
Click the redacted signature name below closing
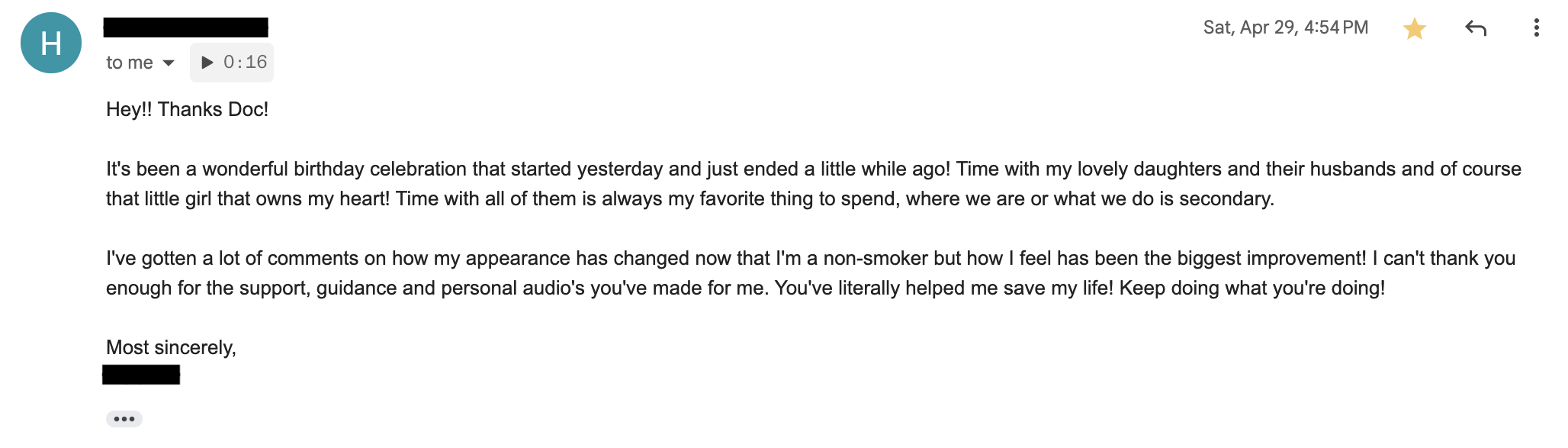pyautogui.click(x=141, y=375)
